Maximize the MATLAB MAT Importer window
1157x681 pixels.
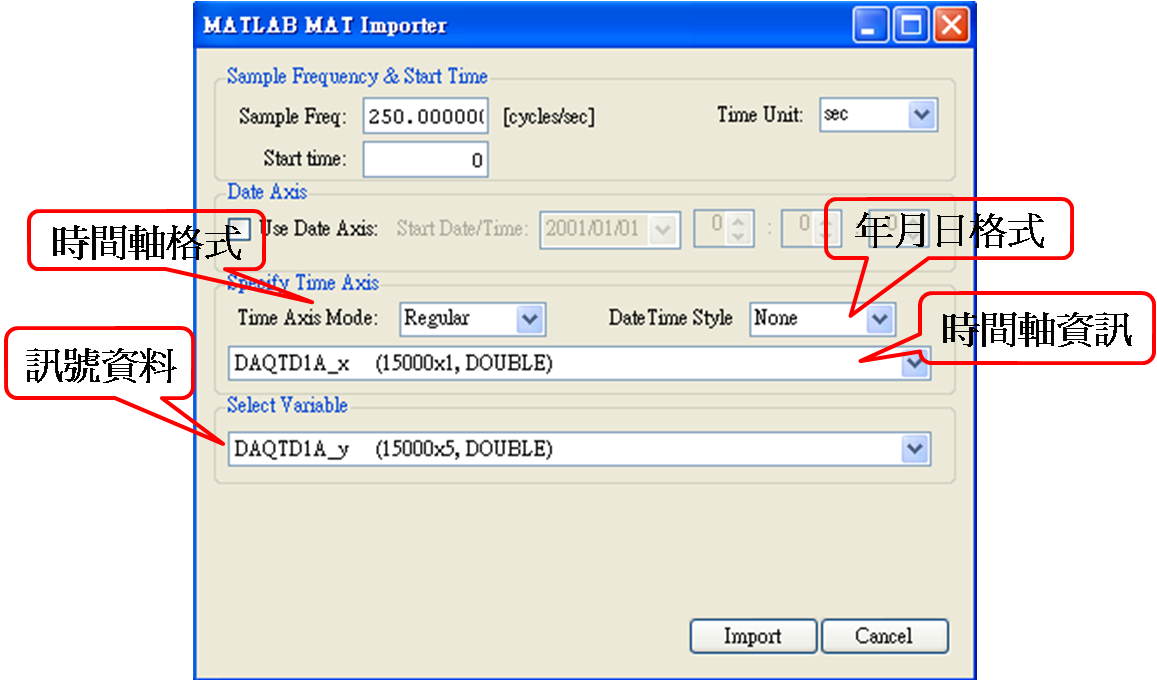pos(910,25)
